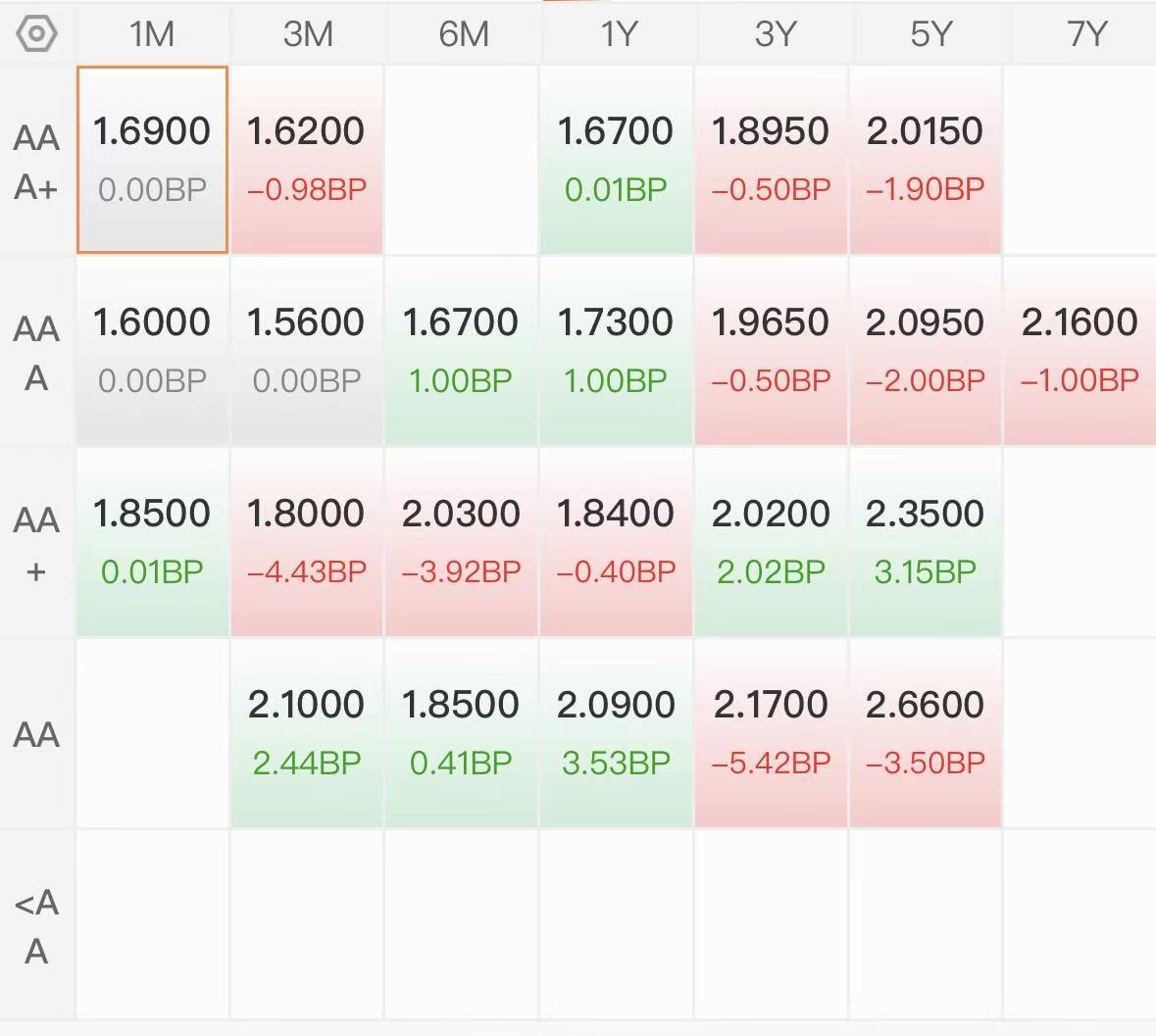Open the AAA 6M cell 1.6700

[x=461, y=351]
